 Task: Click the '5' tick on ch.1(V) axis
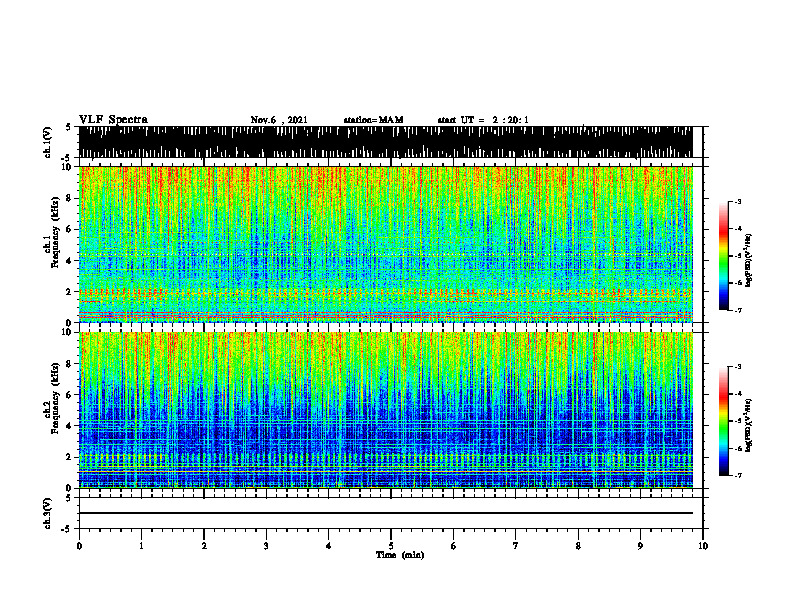click(x=68, y=127)
